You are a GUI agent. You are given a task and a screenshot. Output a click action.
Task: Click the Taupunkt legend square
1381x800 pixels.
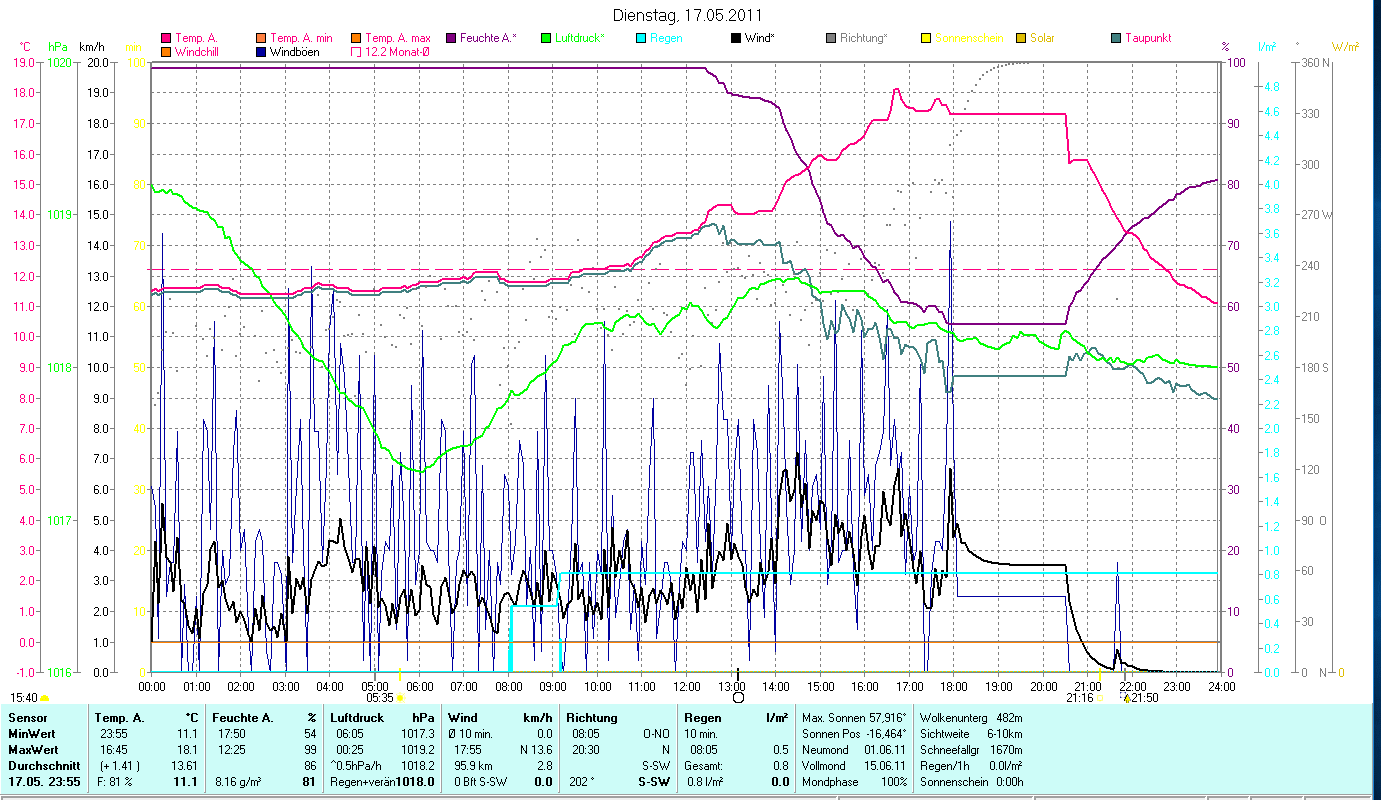click(x=1115, y=38)
